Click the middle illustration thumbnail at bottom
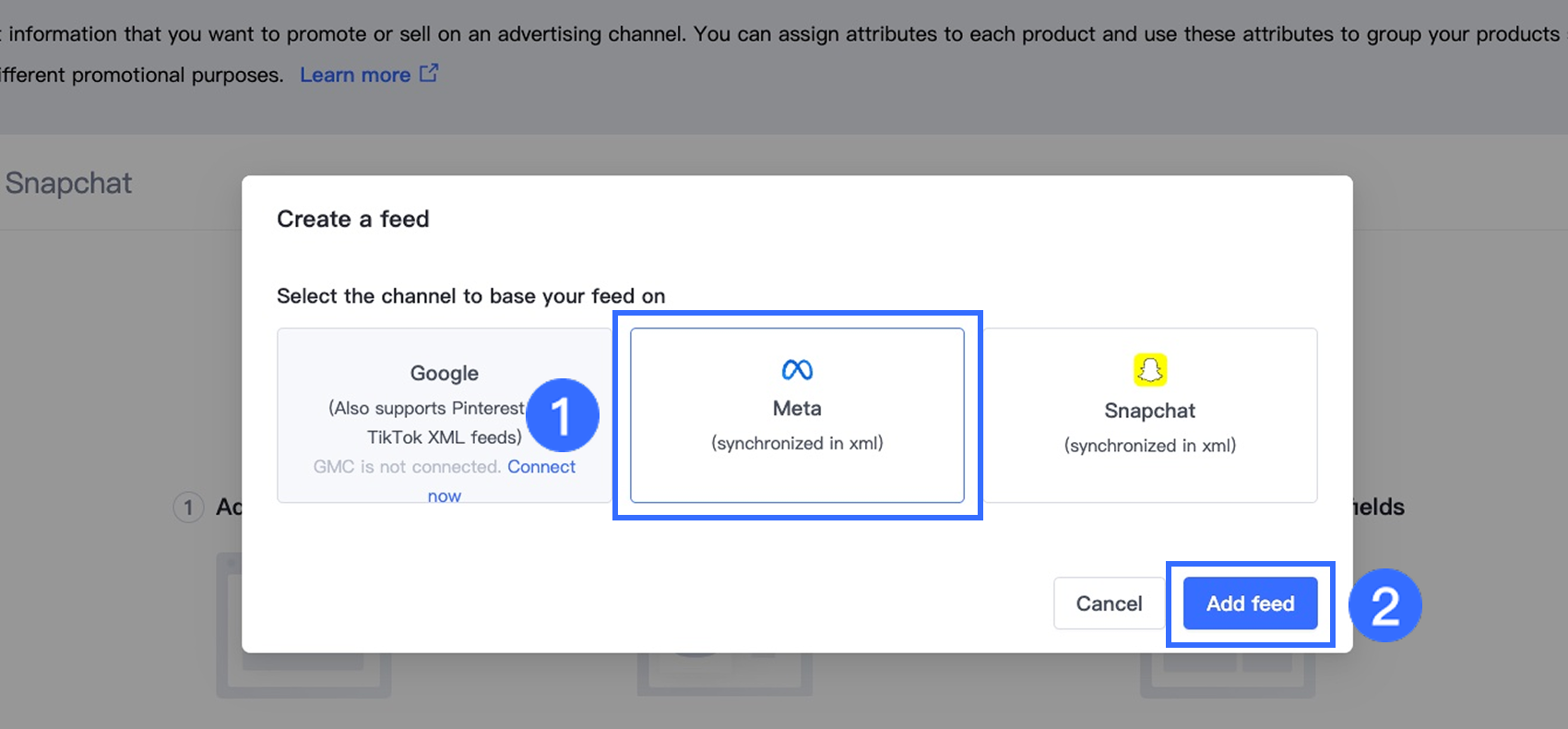Screen dimensions: 1568x729 coord(724,675)
